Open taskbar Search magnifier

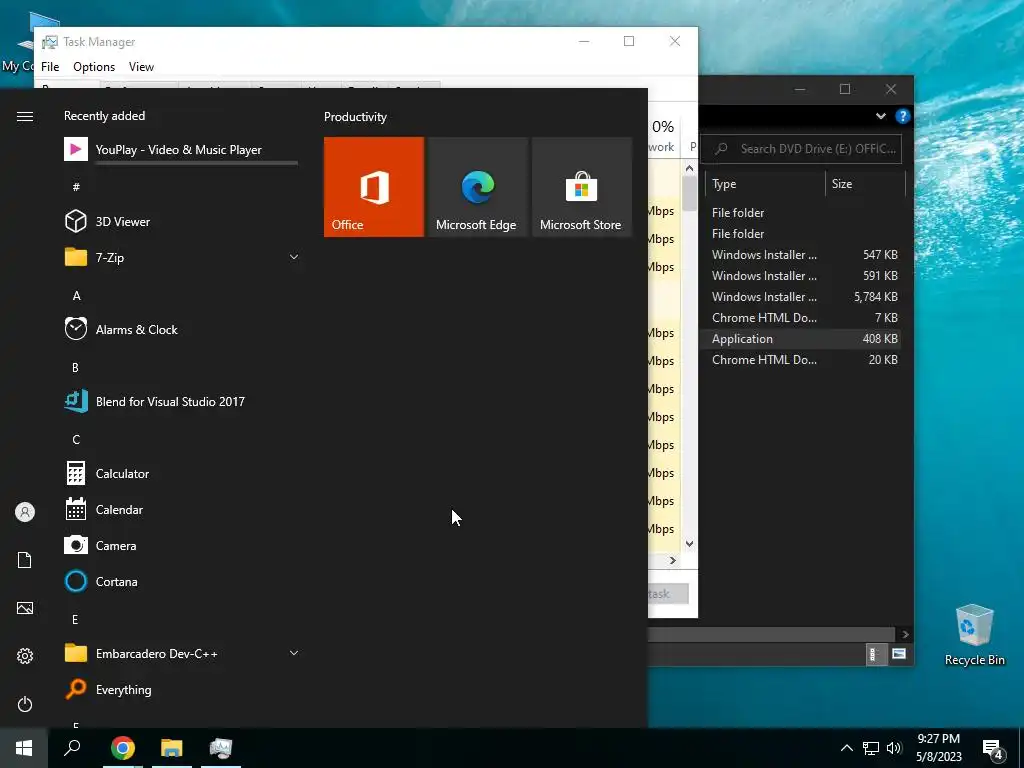(72, 748)
